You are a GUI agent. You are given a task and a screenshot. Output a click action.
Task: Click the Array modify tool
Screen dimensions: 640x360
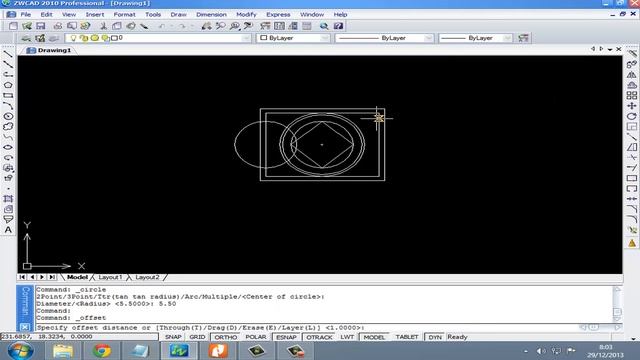click(632, 96)
